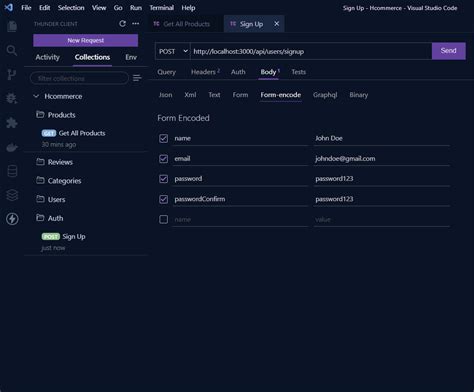Screen dimensions: 474x392
Task: Refresh the Thunder Client sidebar
Action: point(123,24)
